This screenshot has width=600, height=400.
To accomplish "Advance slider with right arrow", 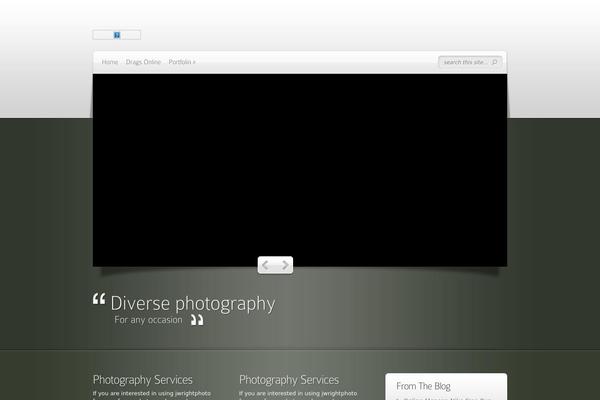I will pyautogui.click(x=285, y=265).
